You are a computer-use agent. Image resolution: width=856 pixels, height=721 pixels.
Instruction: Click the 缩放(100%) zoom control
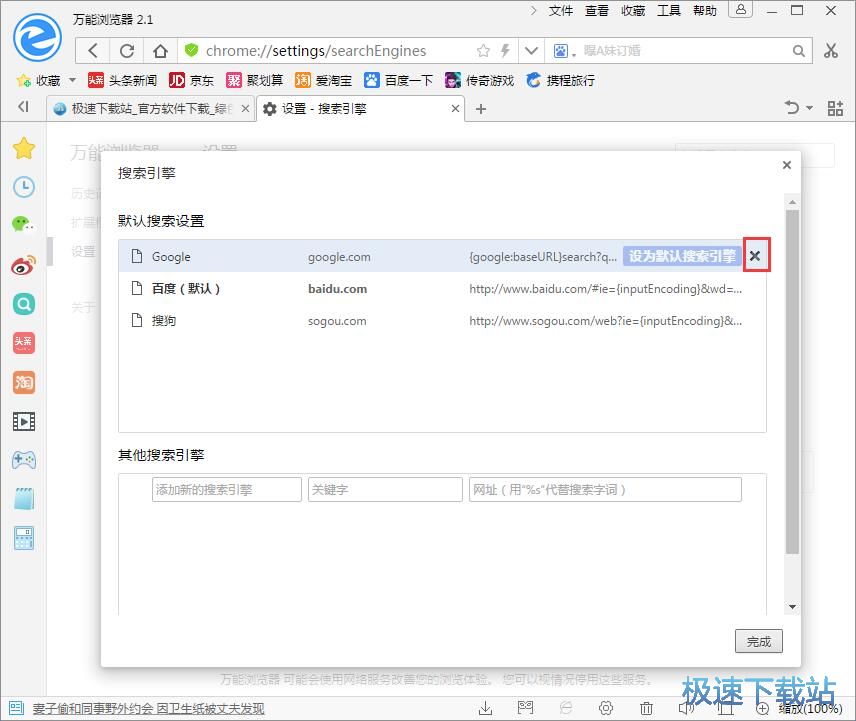pos(801,708)
